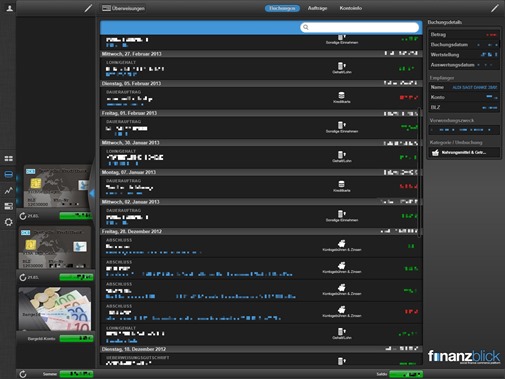Switch to the Kontoinfo tab

(x=351, y=8)
